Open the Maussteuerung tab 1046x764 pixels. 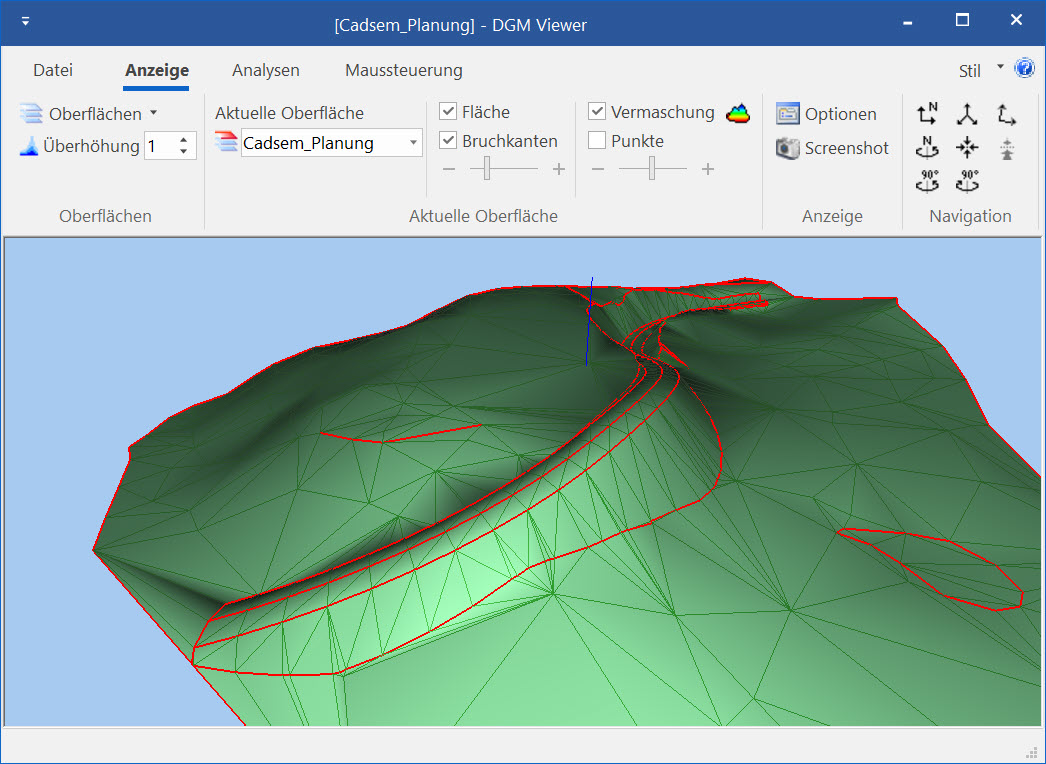pos(403,70)
